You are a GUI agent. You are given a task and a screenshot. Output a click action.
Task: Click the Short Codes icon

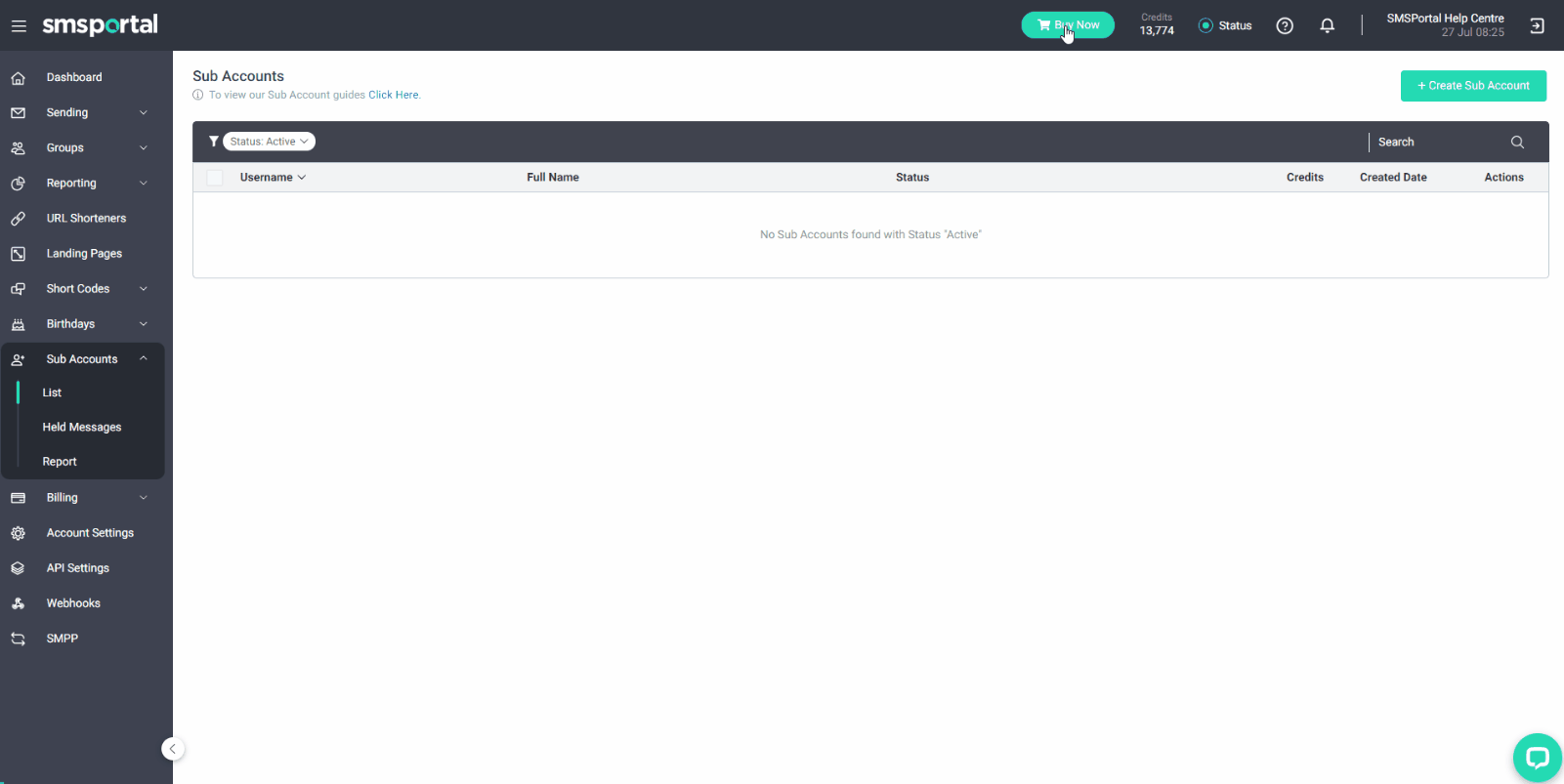(18, 289)
